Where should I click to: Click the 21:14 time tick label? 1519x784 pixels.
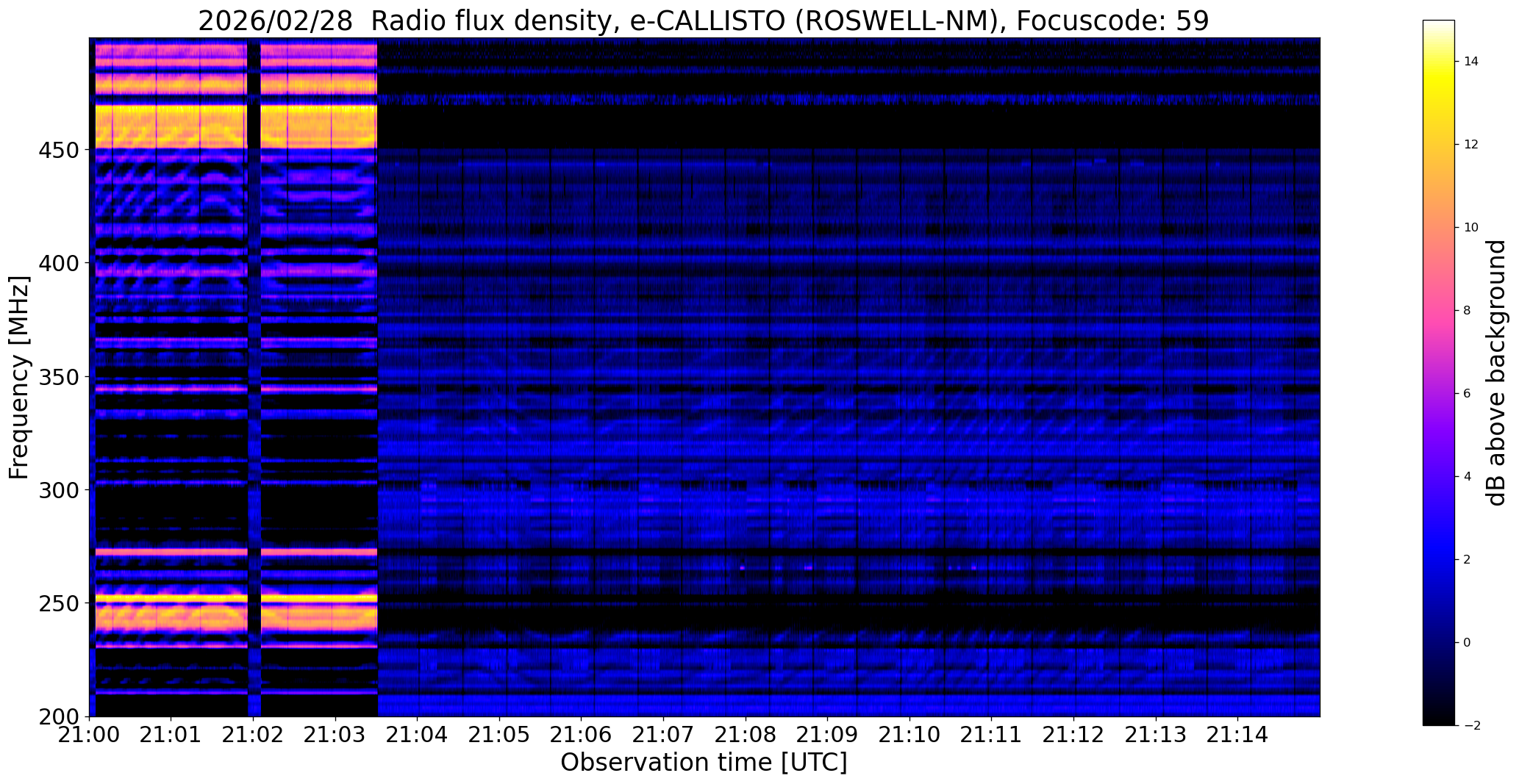[x=1238, y=734]
